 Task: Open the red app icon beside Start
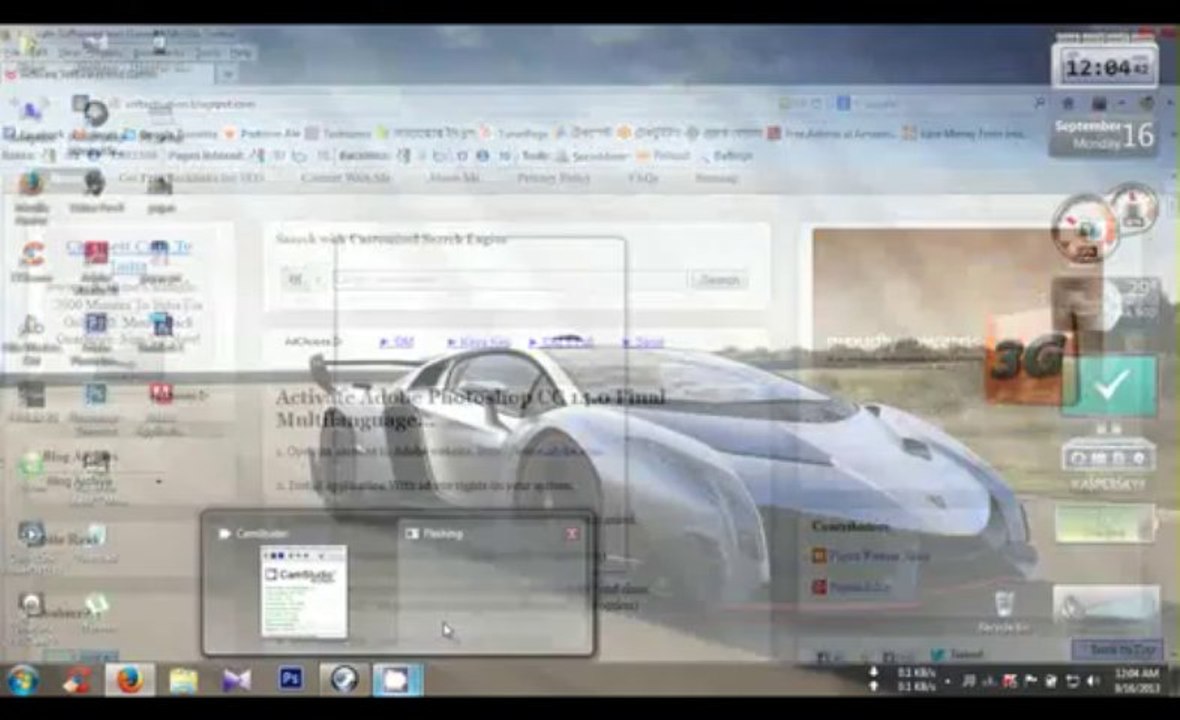[76, 681]
